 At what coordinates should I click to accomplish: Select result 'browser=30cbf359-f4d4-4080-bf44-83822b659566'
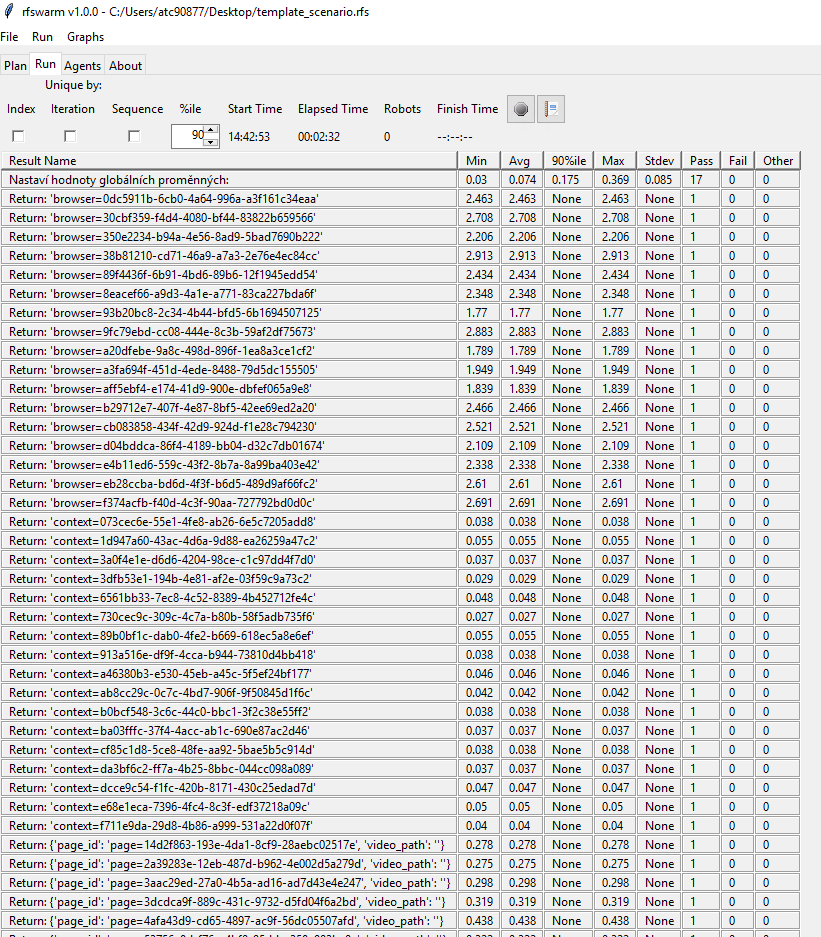[x=229, y=218]
